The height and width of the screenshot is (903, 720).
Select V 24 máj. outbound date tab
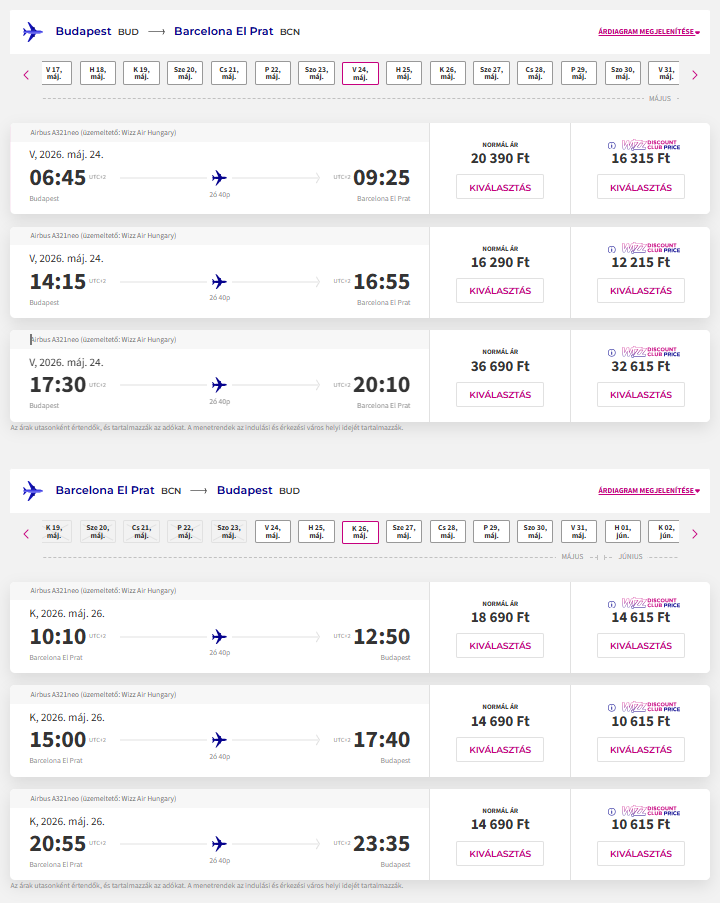360,73
